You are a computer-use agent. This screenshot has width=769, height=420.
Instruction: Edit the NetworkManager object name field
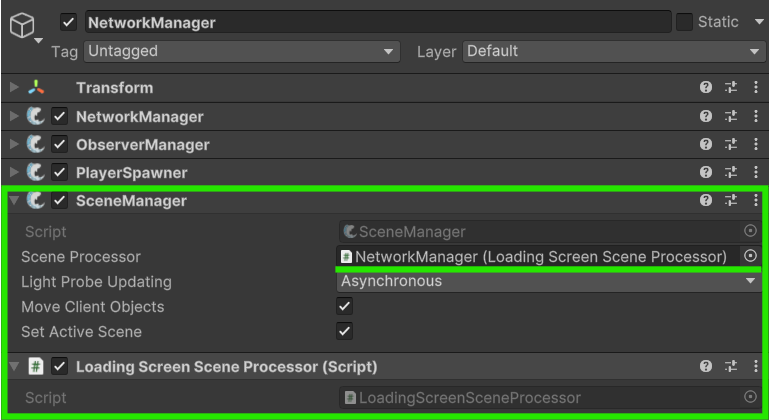tap(377, 22)
